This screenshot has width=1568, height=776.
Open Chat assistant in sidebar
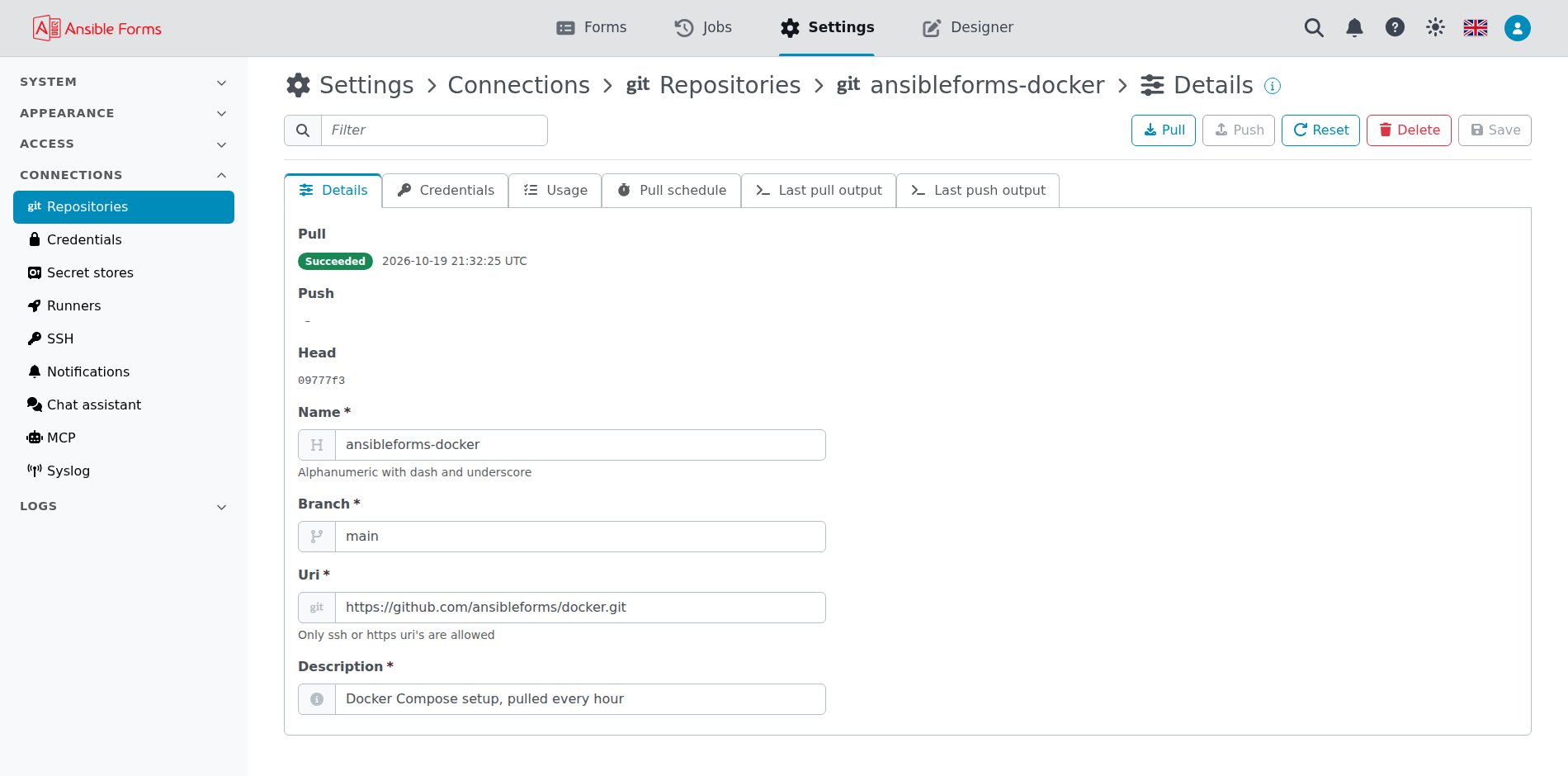[x=124, y=405]
